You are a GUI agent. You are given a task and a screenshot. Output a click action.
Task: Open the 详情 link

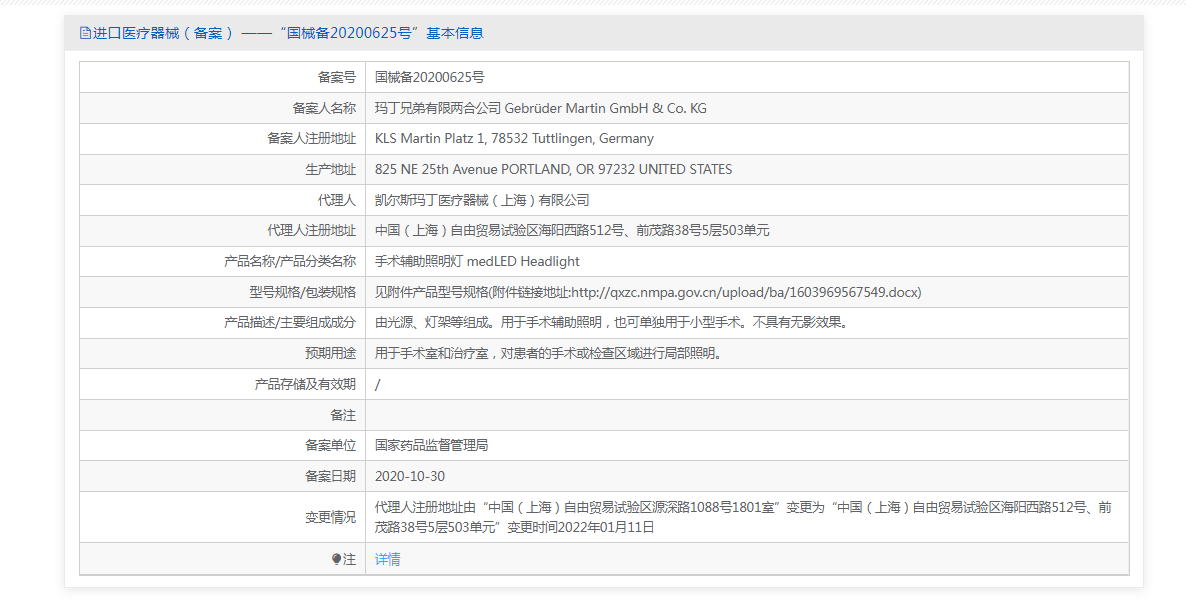point(387,559)
